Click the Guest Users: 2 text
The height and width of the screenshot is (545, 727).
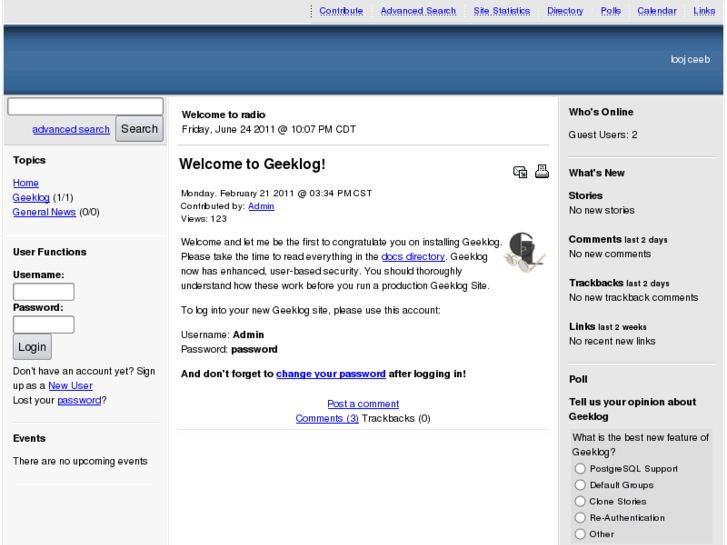coord(603,135)
